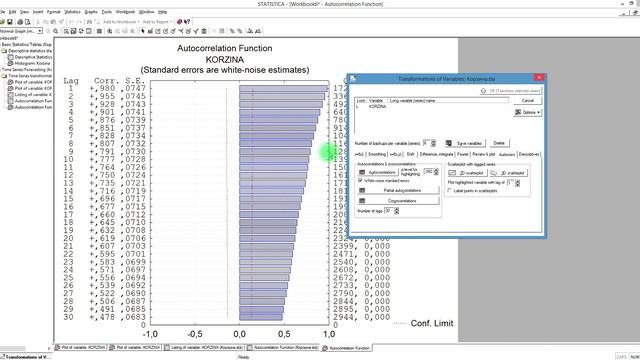Image resolution: width=640 pixels, height=360 pixels.
Task: Switch to the Smoothing tab
Action: pyautogui.click(x=377, y=154)
